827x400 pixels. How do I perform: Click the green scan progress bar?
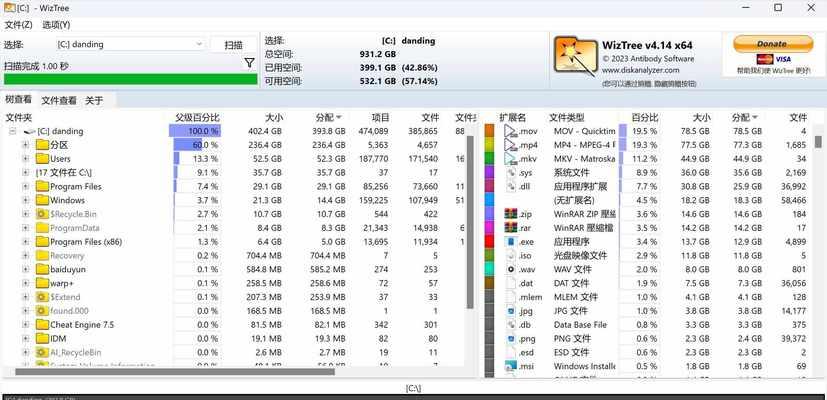click(130, 79)
